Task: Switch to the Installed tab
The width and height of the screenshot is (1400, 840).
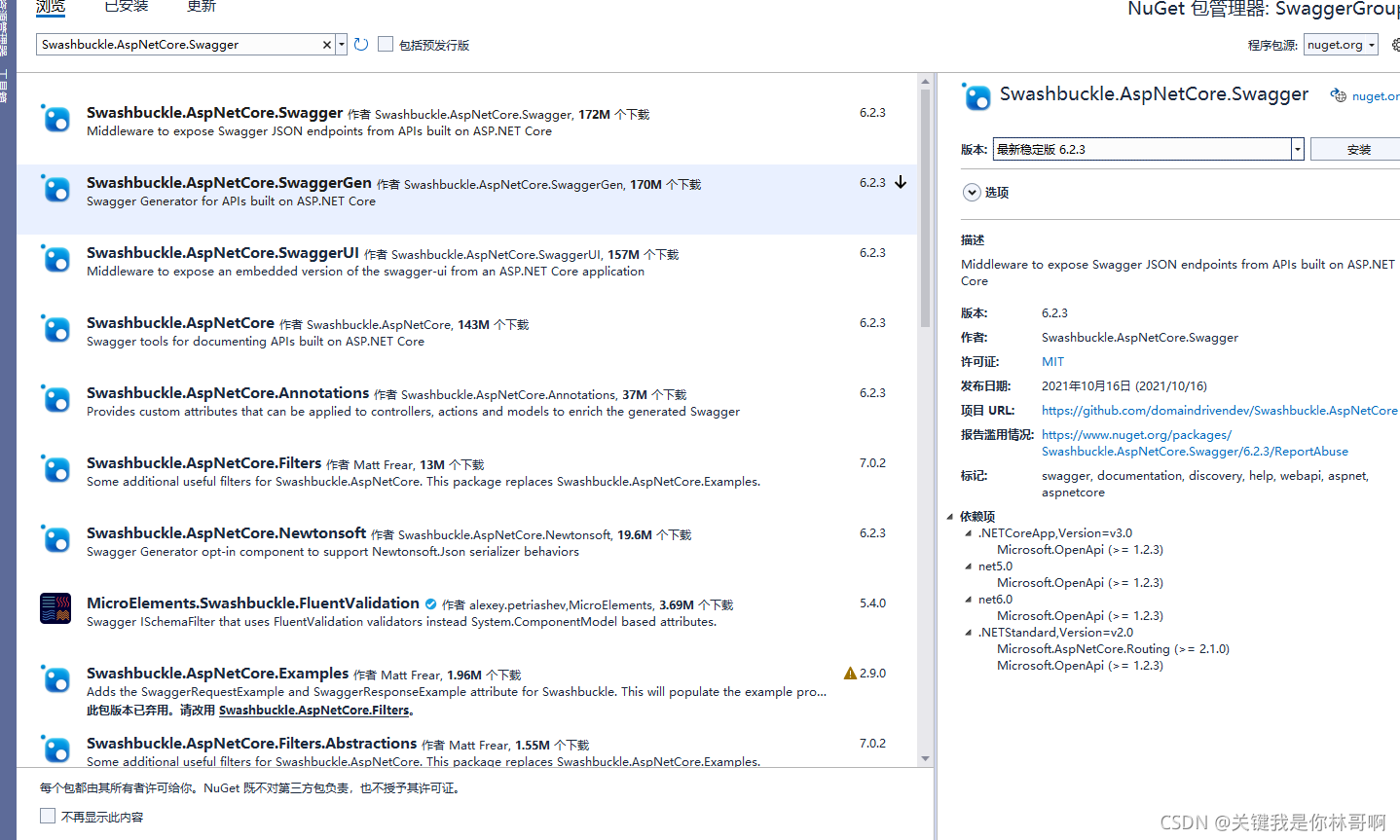Action: coord(127,6)
